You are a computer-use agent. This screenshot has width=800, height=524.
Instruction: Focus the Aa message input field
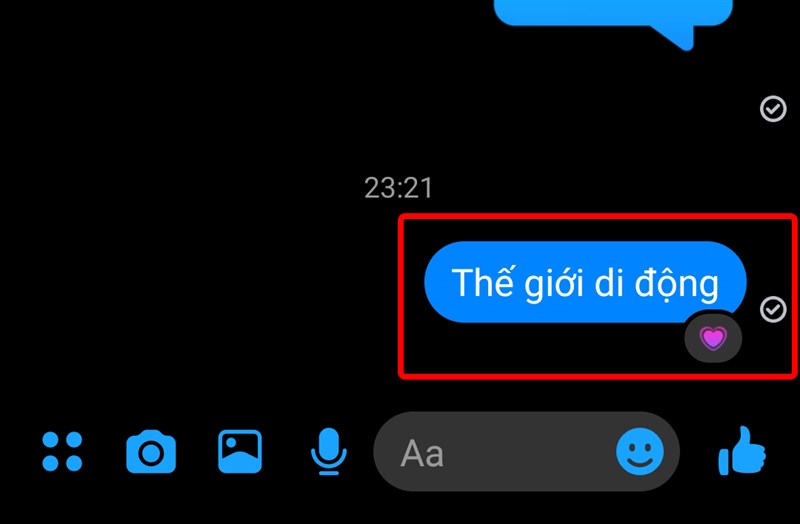tap(526, 452)
